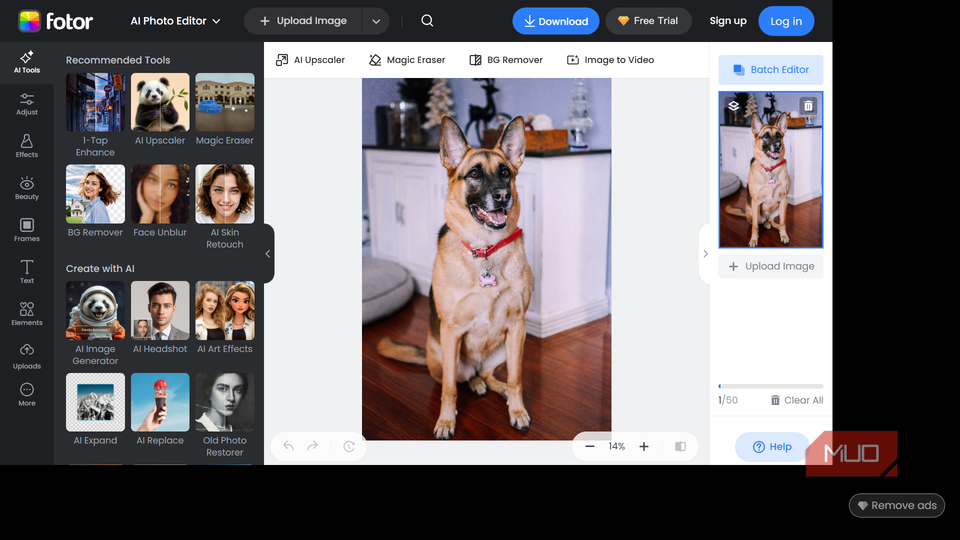This screenshot has height=540, width=960.
Task: Start the Free Trial
Action: click(648, 21)
